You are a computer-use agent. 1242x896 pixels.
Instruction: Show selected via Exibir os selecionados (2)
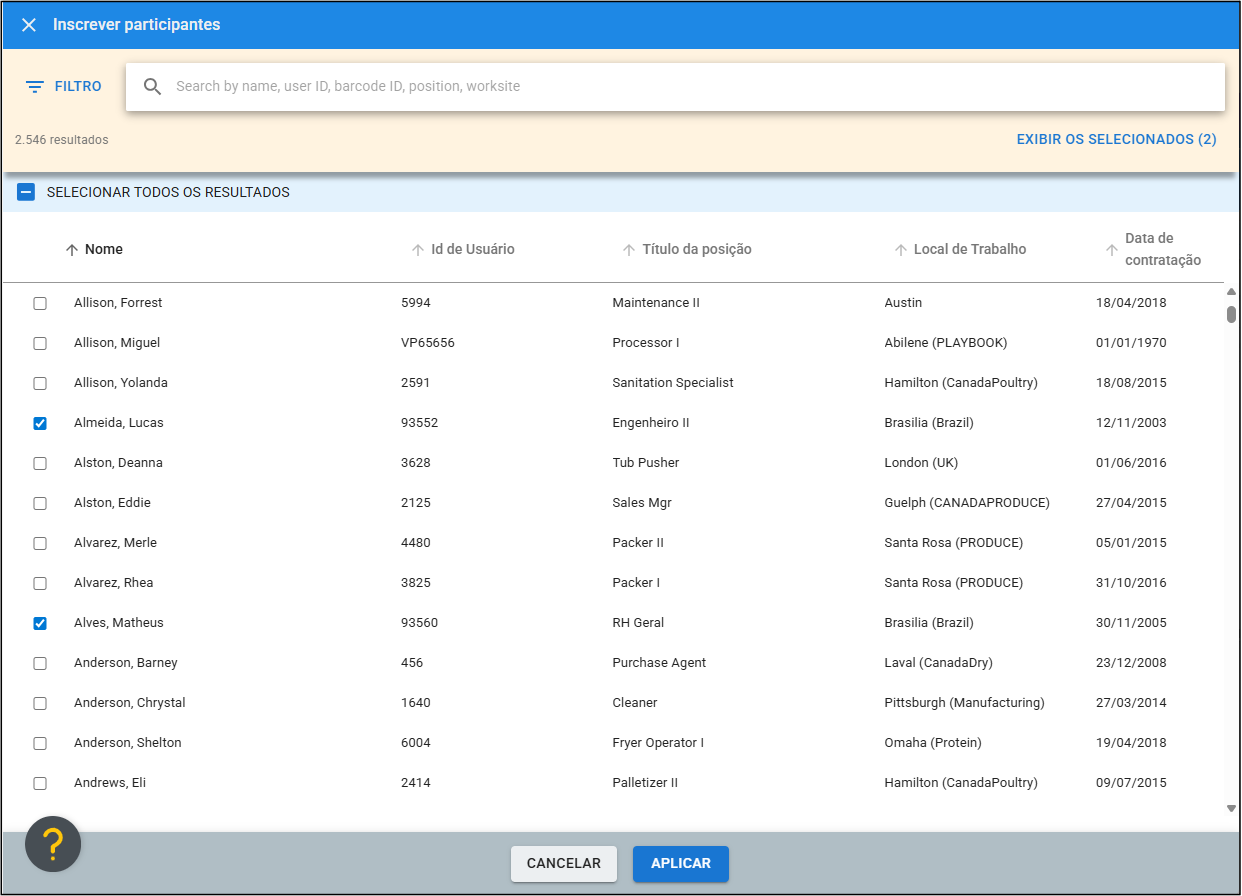click(x=1116, y=140)
